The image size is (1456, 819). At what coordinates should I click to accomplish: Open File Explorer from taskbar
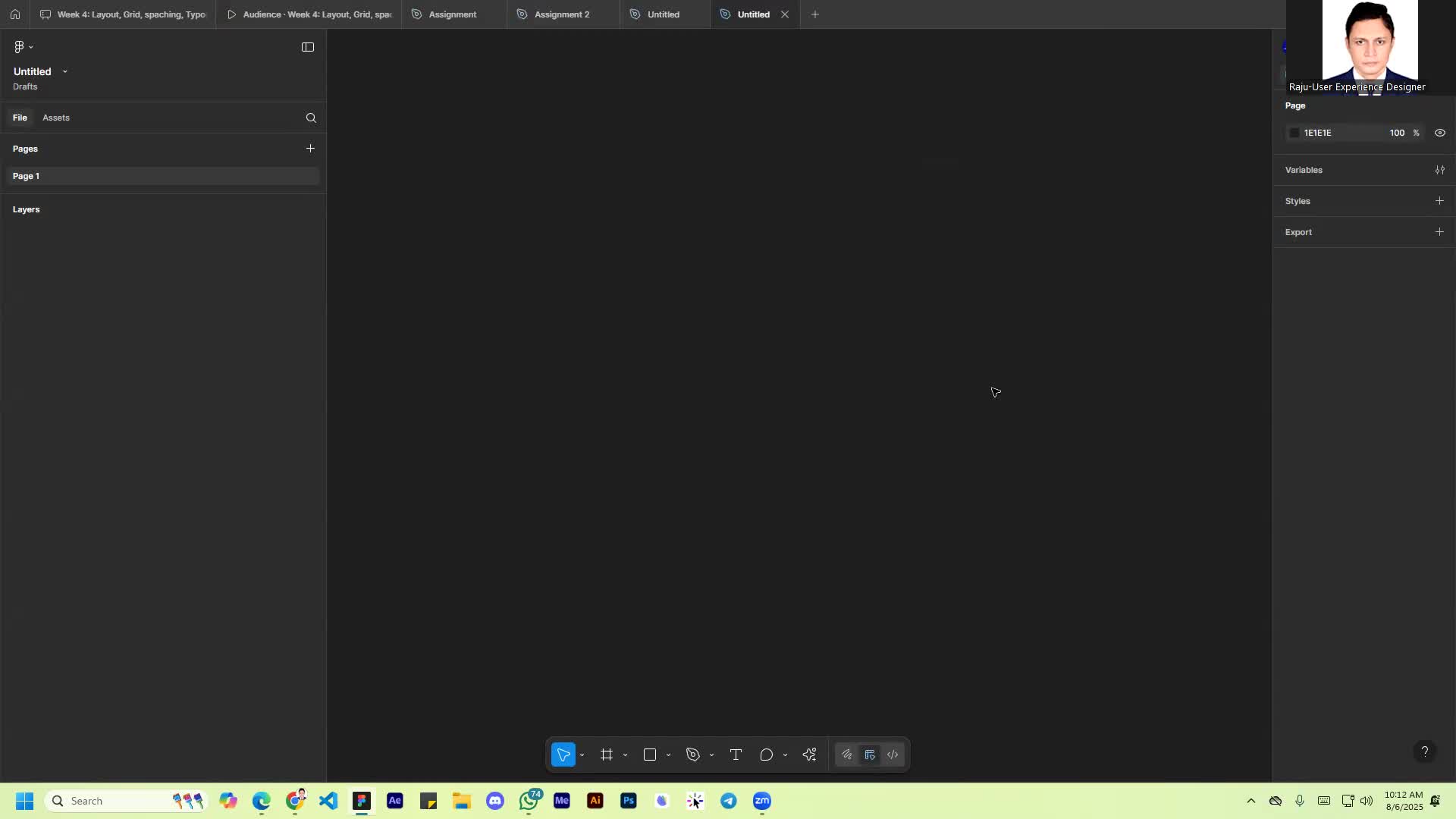(462, 801)
